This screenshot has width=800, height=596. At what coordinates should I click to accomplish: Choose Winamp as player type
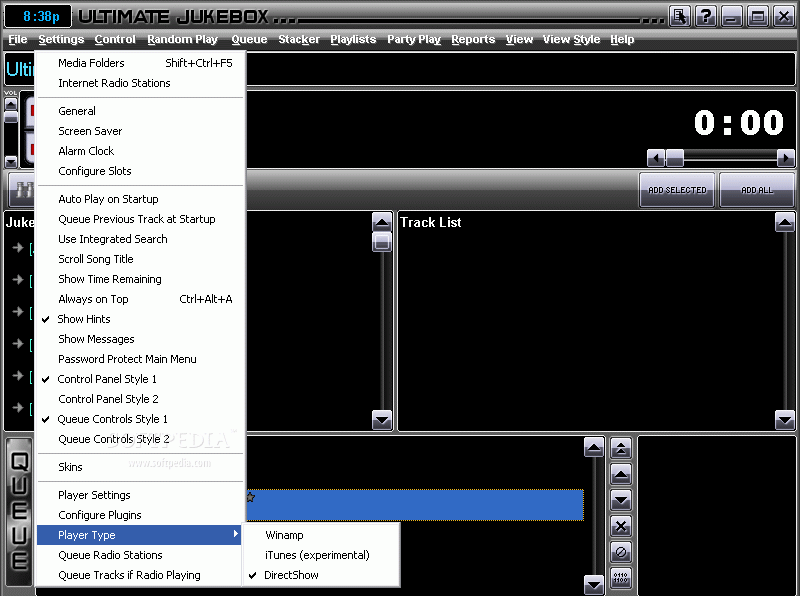(284, 535)
